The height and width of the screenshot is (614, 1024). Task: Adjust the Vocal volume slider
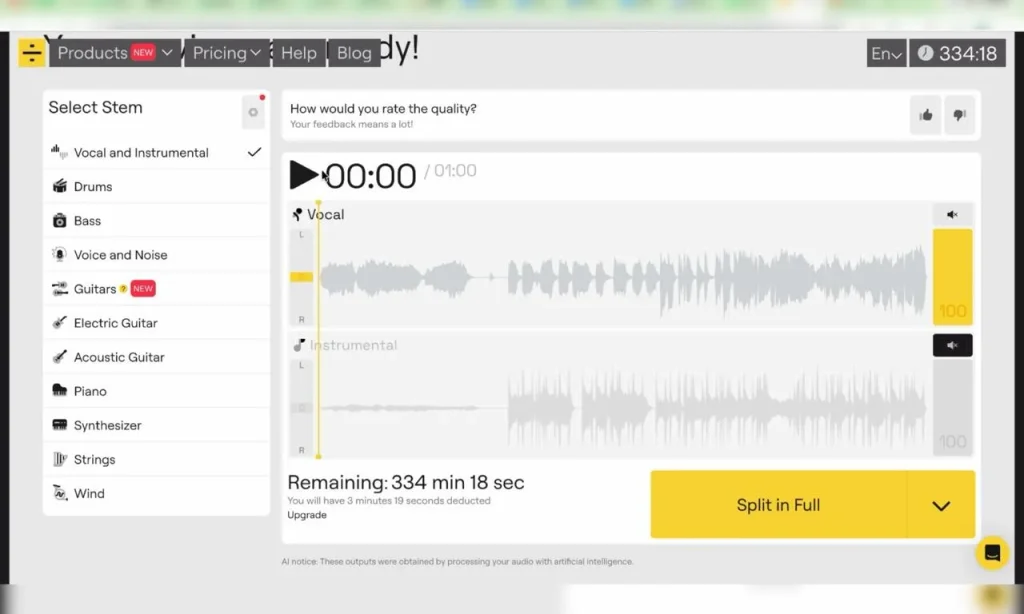click(952, 277)
